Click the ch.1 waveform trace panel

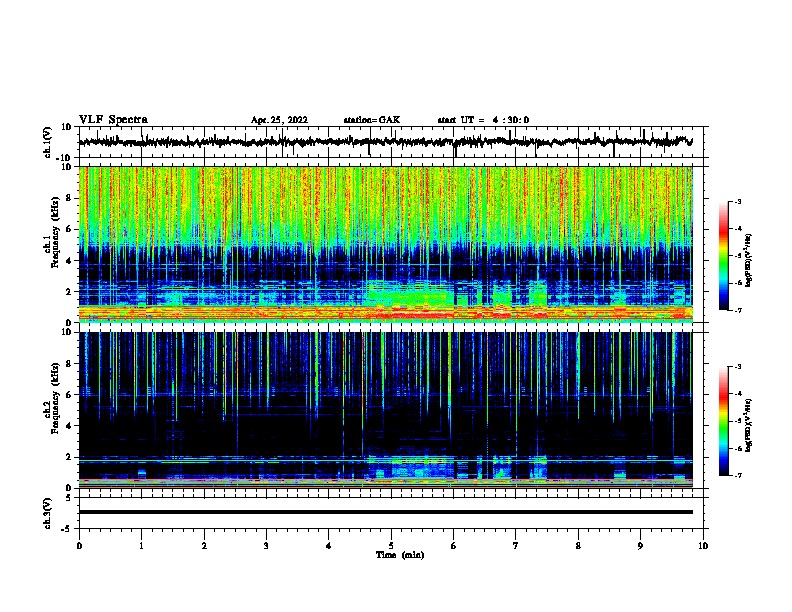(x=391, y=142)
